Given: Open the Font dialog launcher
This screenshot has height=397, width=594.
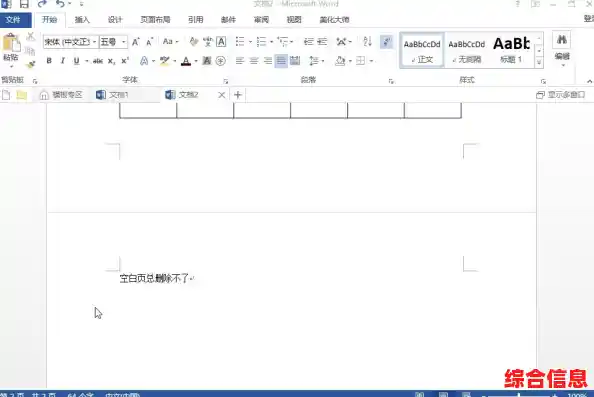Looking at the screenshot, I should coord(225,81).
